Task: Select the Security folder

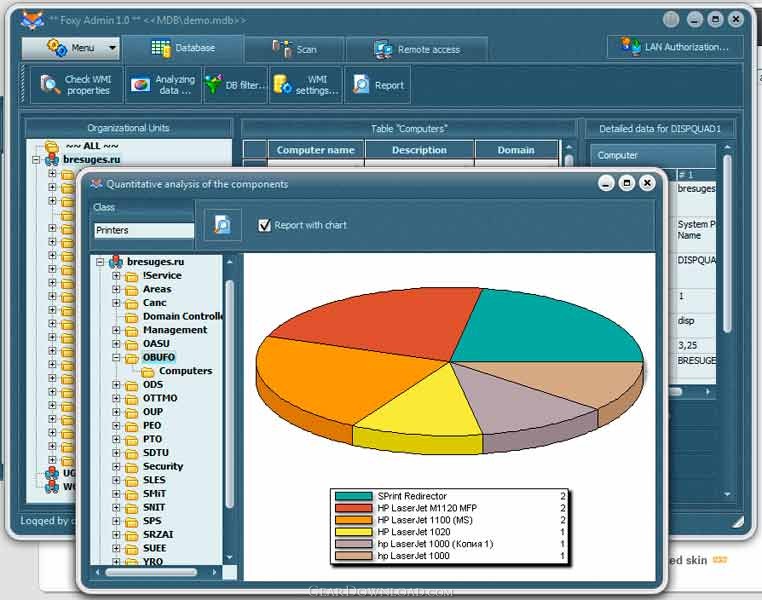Action: (163, 466)
